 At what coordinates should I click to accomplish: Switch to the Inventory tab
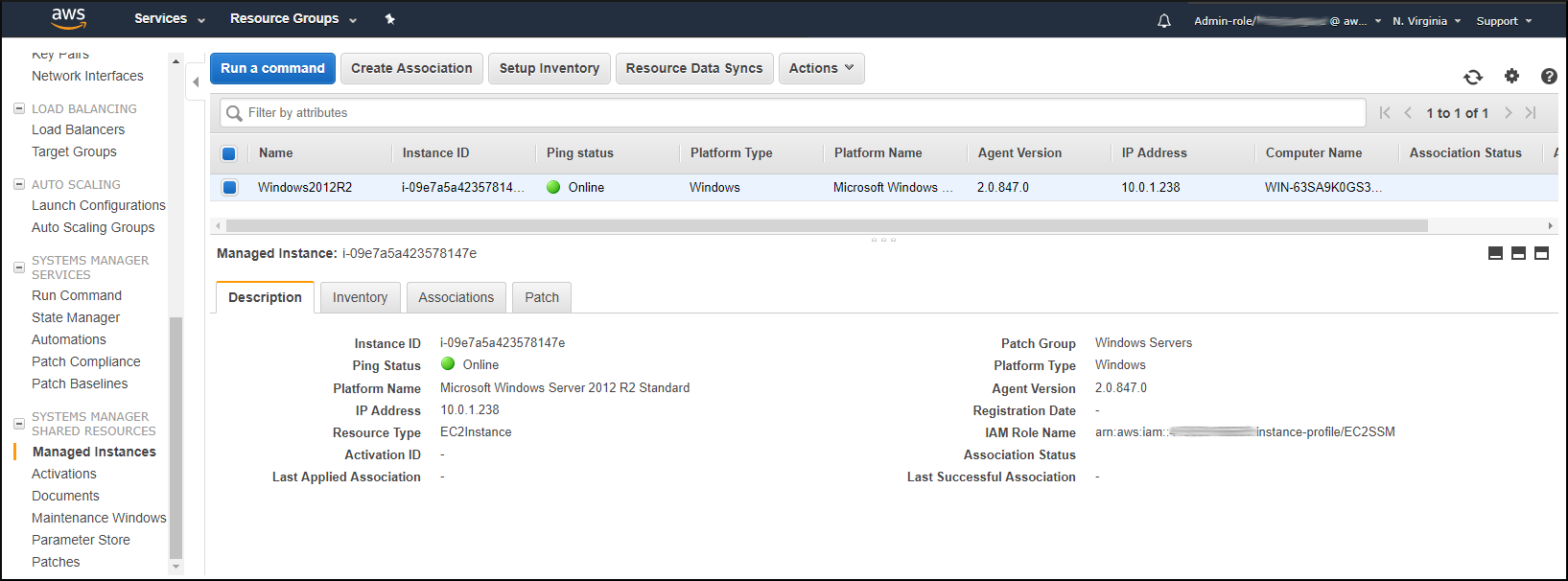coord(360,297)
